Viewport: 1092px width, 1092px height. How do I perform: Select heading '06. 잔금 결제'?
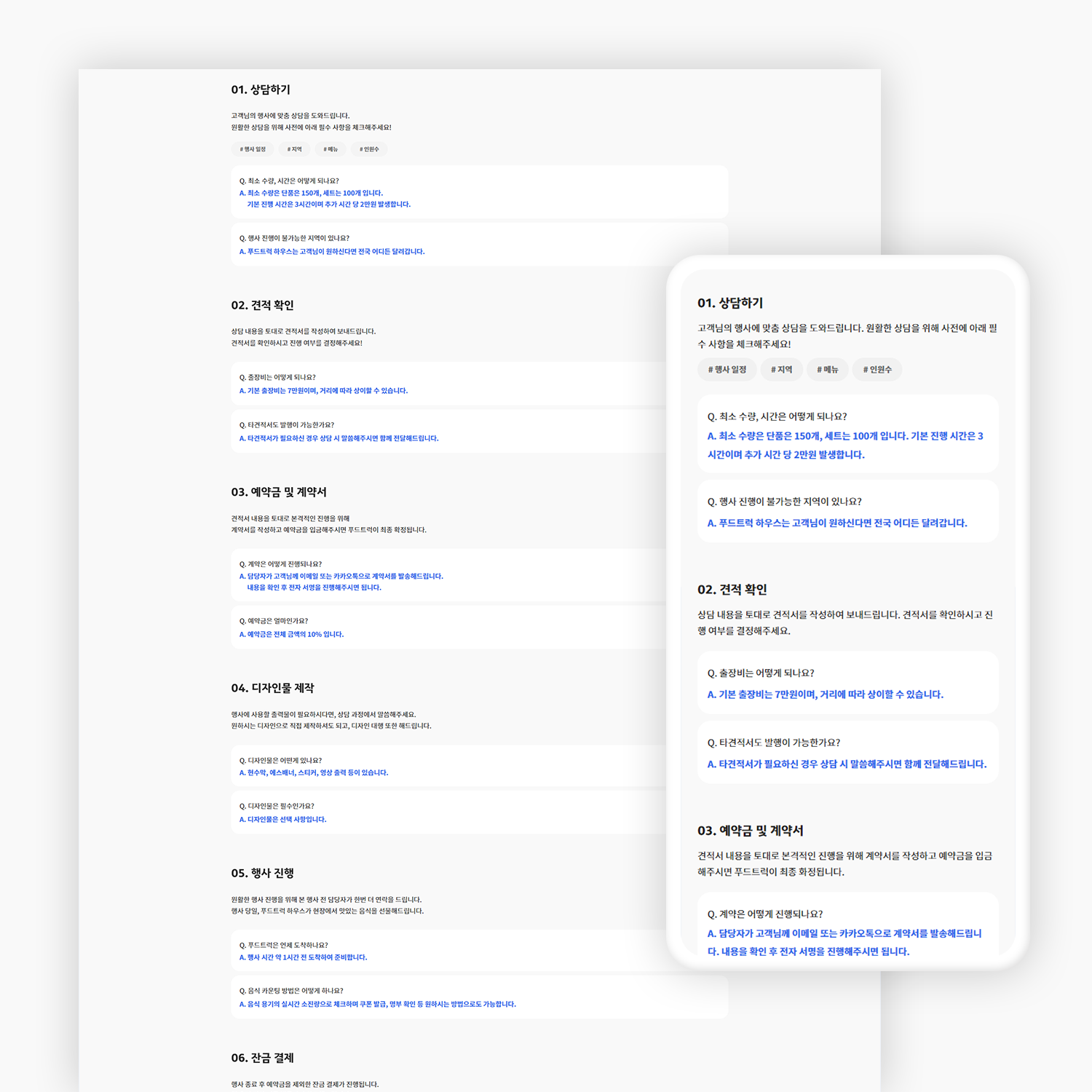click(263, 1058)
